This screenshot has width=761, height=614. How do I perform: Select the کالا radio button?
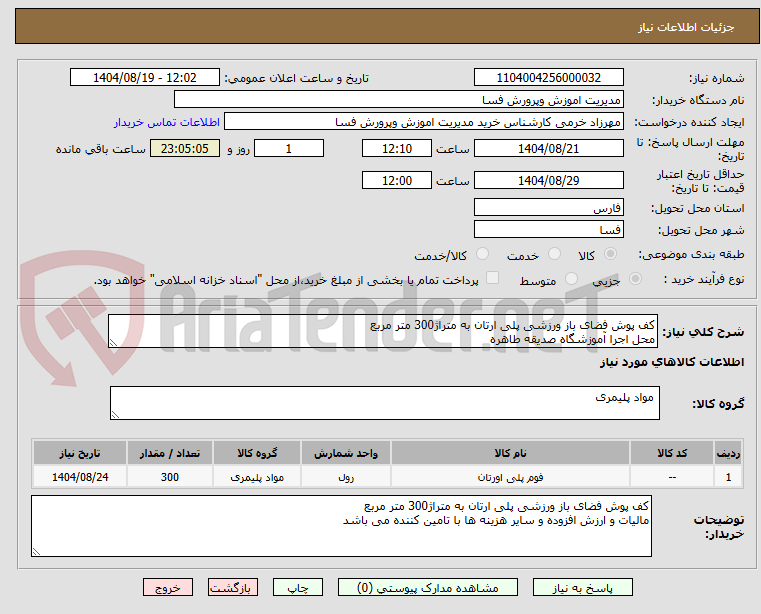[x=611, y=253]
